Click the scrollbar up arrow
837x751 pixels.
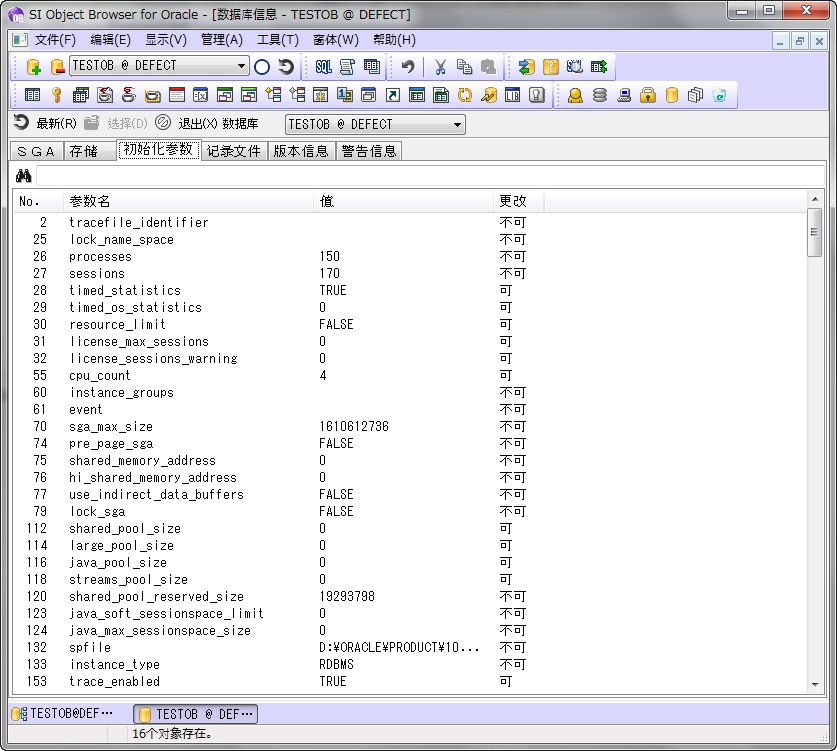click(815, 199)
